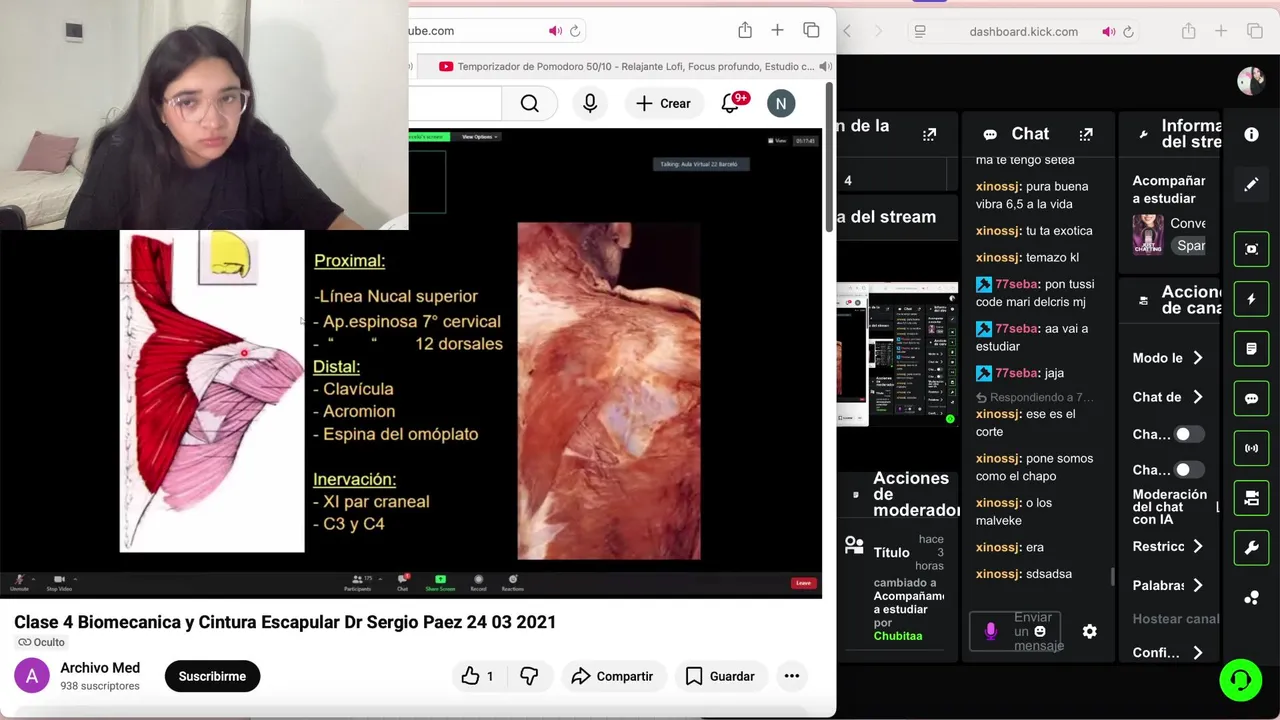Toggle the first Cha... switch
This screenshot has width=1280, height=720.
click(1189, 434)
